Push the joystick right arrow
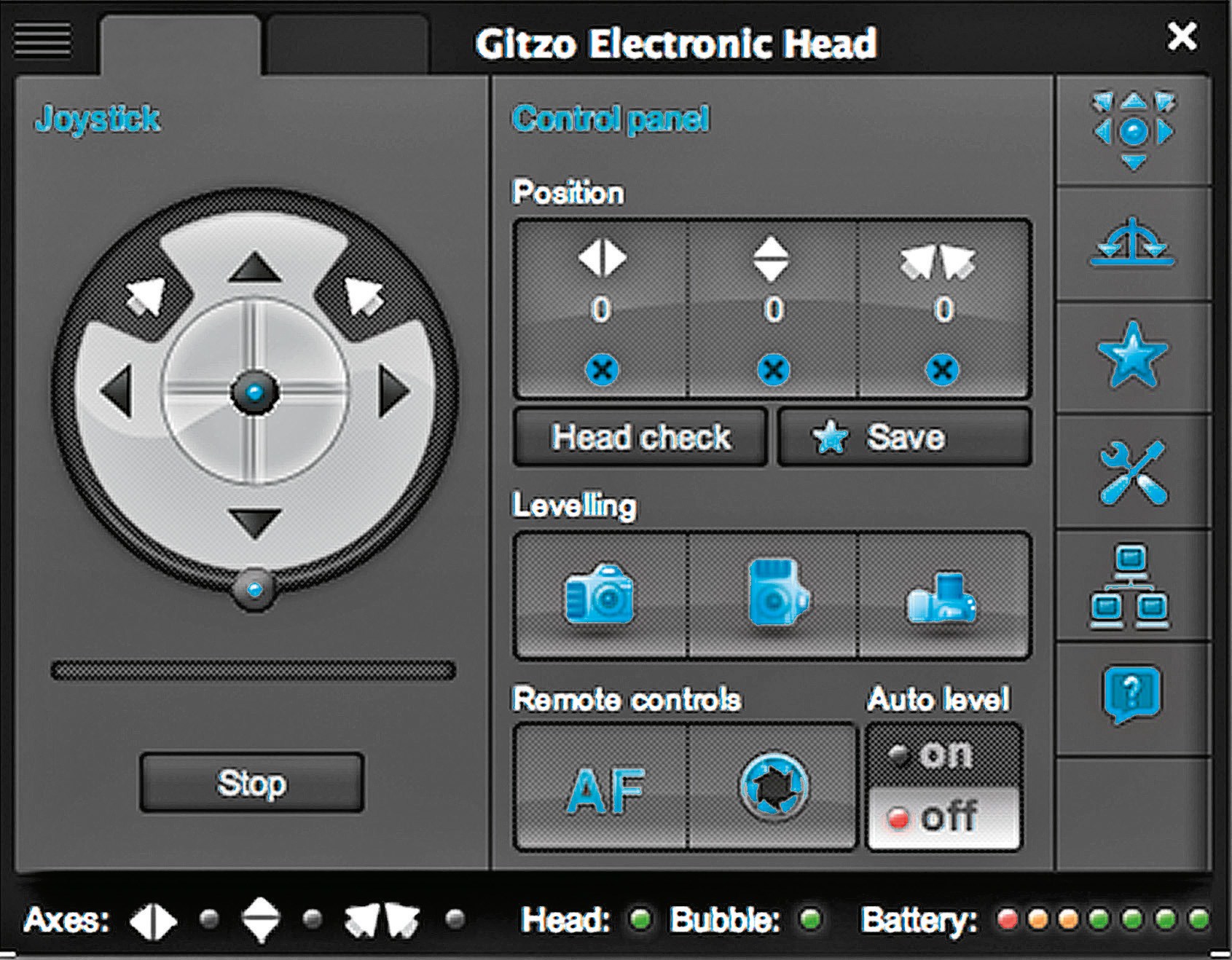Viewport: 1232px width, 960px height. tap(395, 392)
